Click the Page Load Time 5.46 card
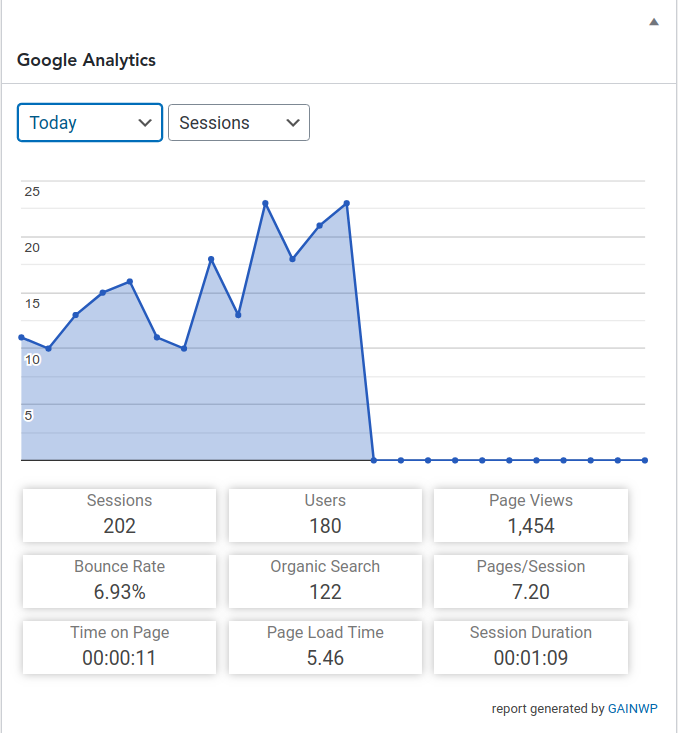The width and height of the screenshot is (678, 733). pos(325,647)
